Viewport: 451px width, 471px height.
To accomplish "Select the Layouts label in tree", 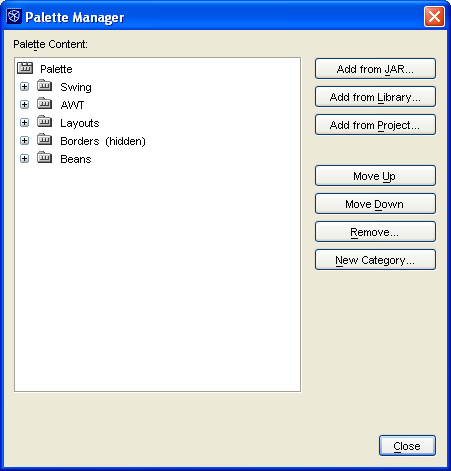I will click(x=80, y=123).
